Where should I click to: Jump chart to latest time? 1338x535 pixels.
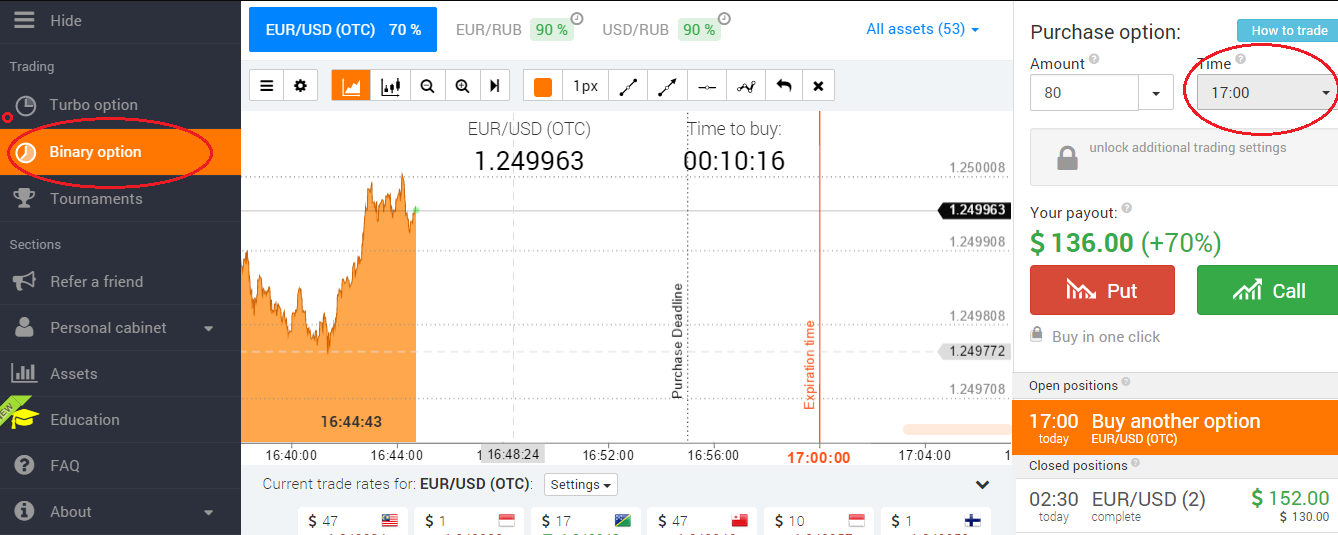tap(494, 86)
